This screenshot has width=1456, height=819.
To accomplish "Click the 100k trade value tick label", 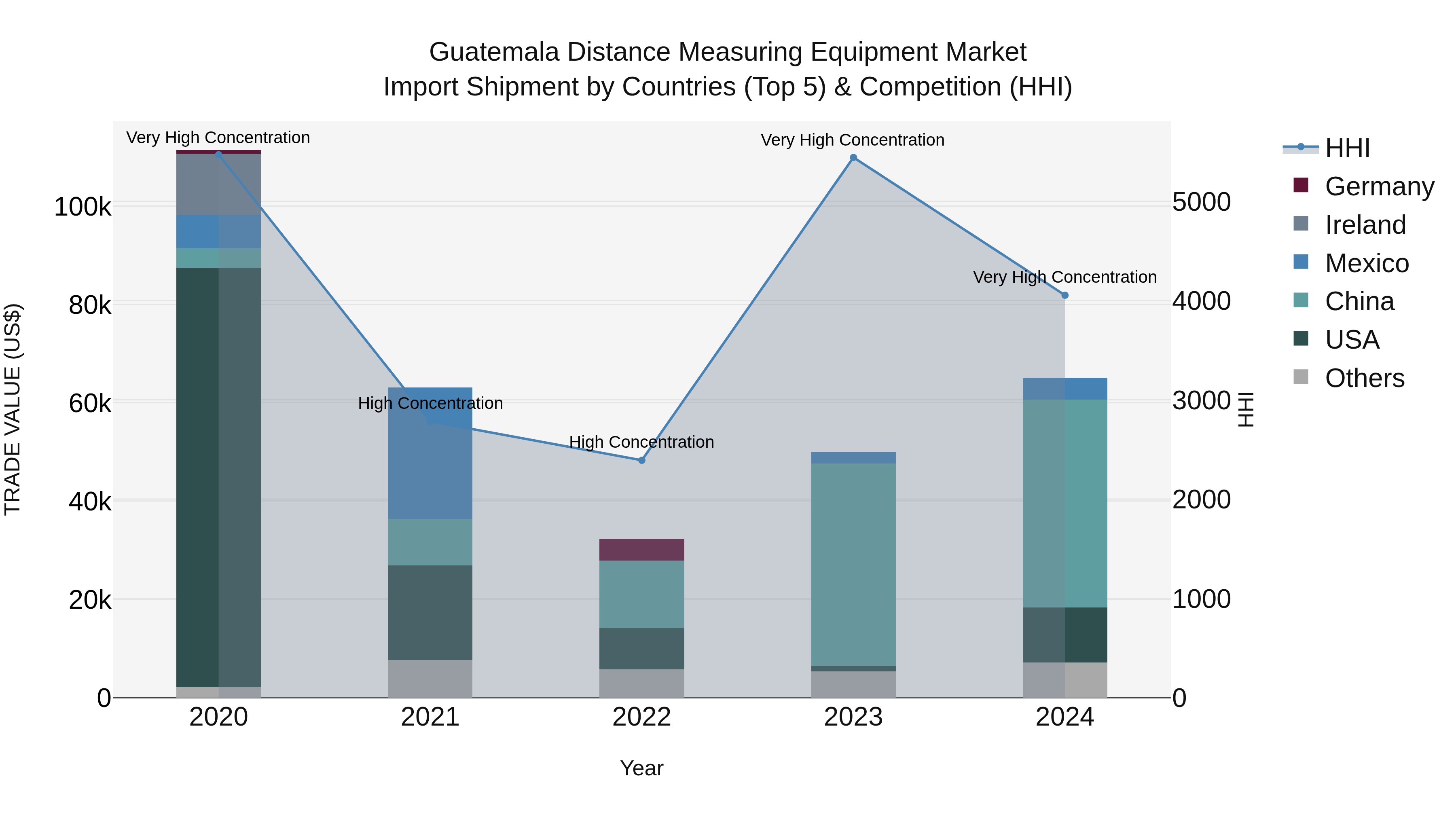I will pos(83,207).
